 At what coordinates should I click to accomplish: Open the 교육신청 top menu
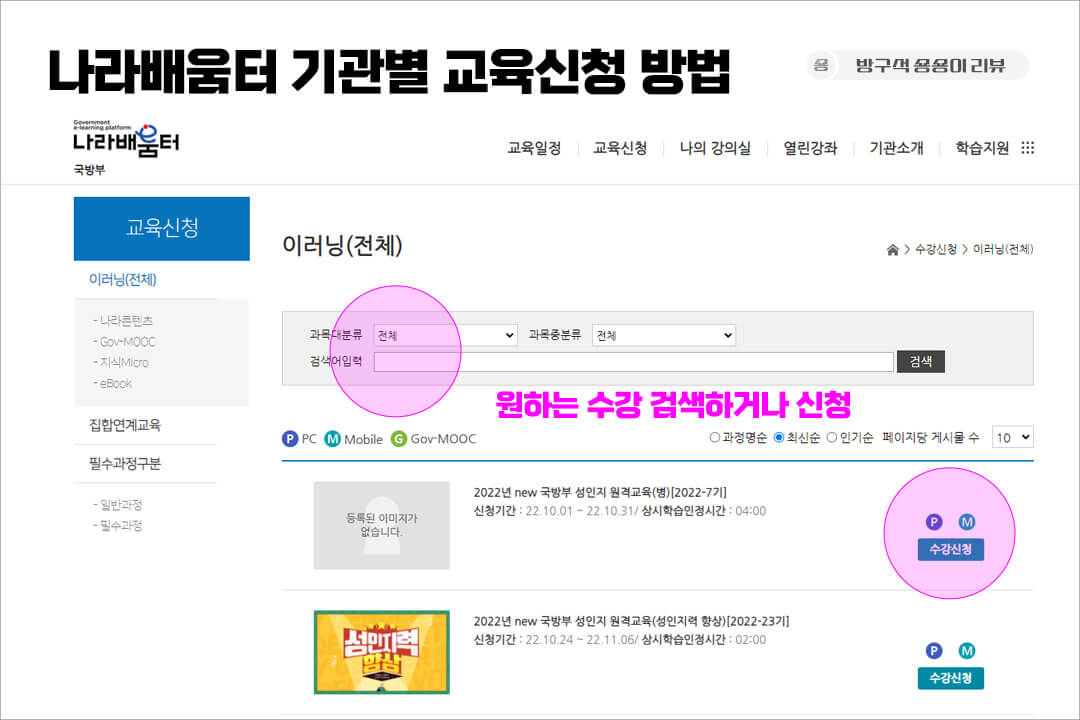point(620,148)
